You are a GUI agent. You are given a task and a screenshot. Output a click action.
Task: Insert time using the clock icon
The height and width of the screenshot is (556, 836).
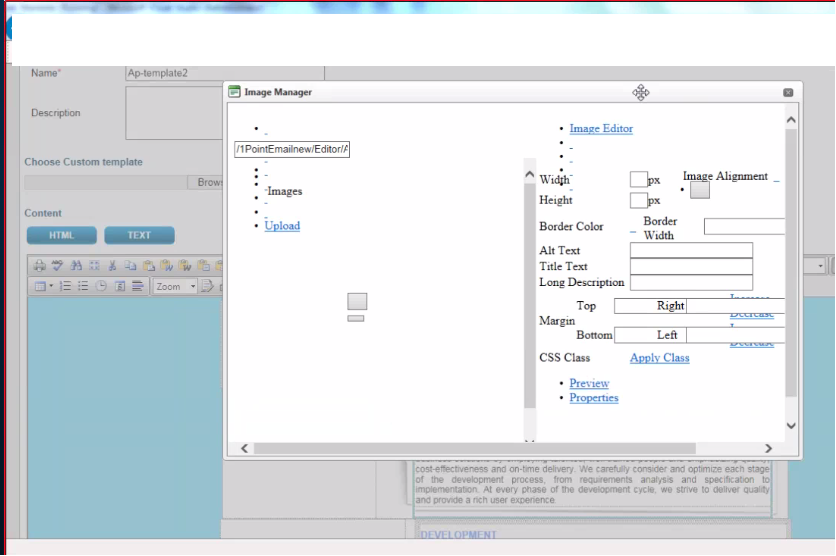coord(101,286)
